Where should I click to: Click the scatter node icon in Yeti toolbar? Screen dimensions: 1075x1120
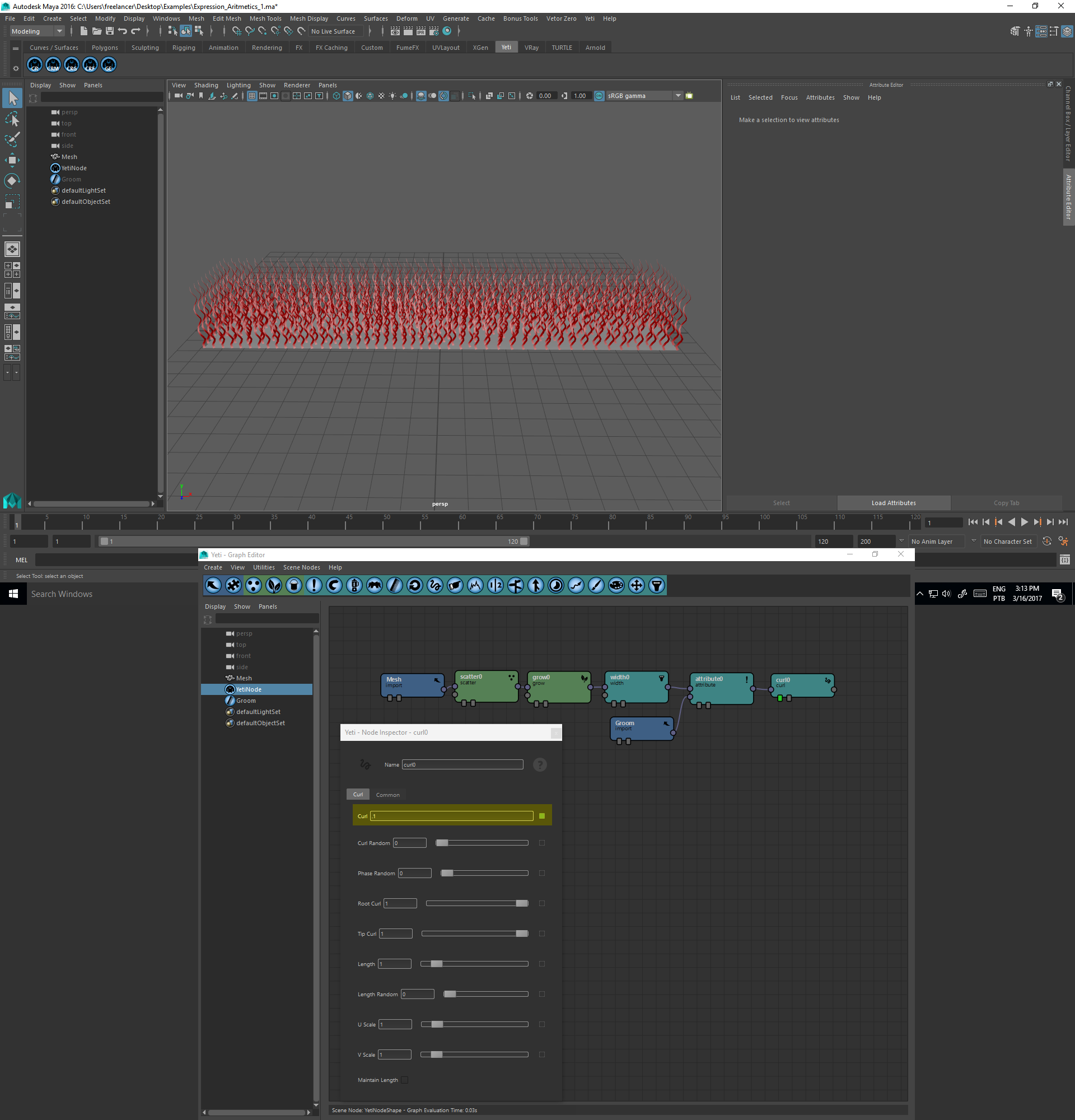(x=254, y=585)
